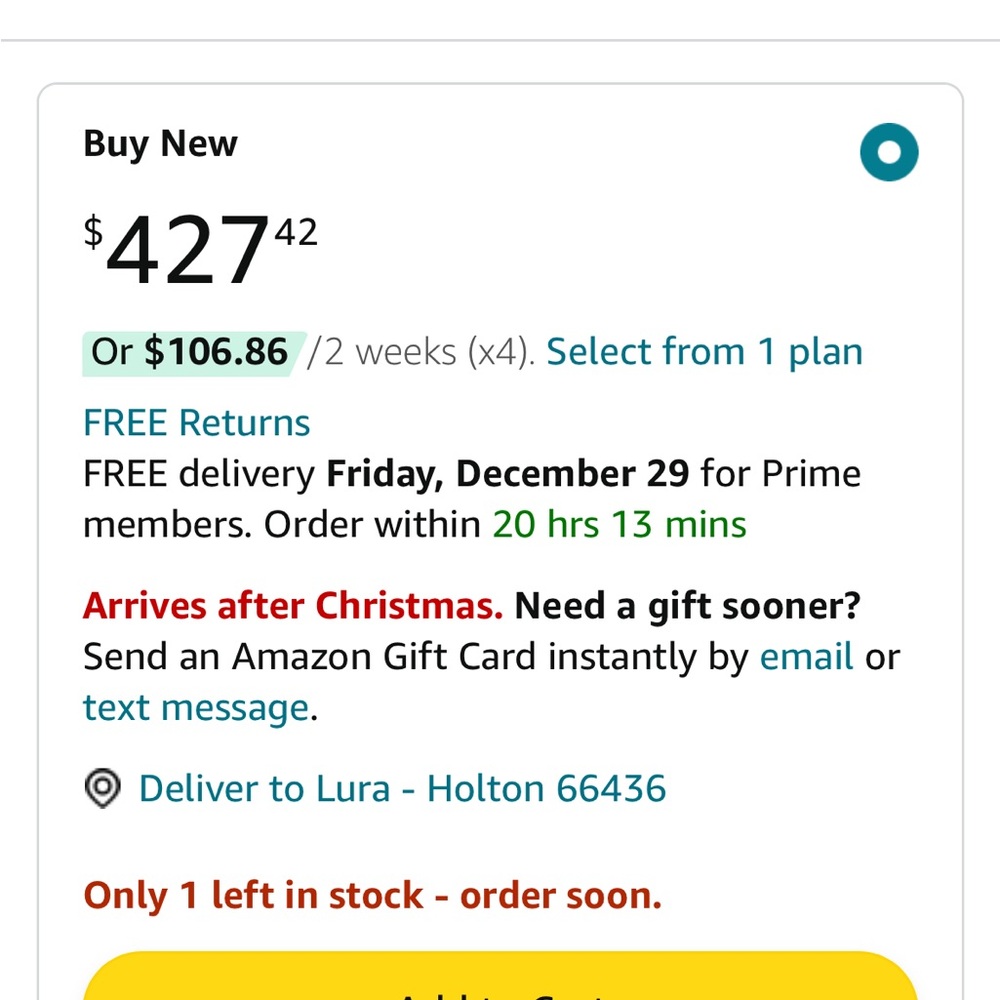Image resolution: width=1000 pixels, height=1000 pixels.
Task: Click the email gift card link
Action: coord(806,657)
